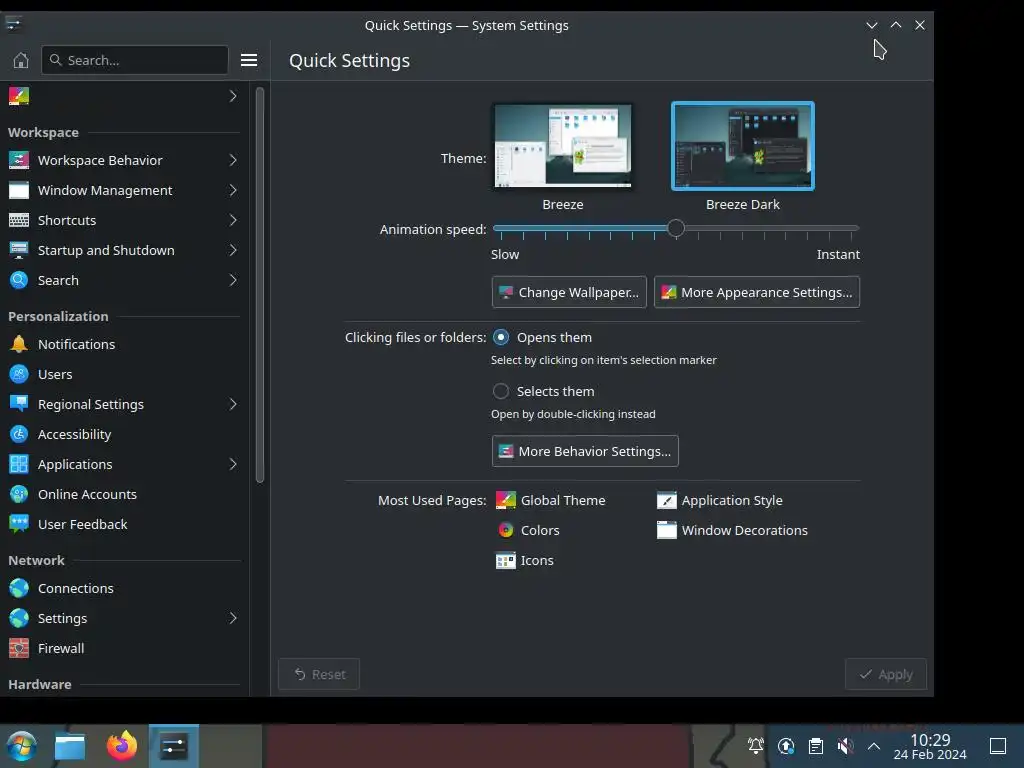Click the Animation speed slider track right of the handle
Screen dimensions: 1024x768
(x=772, y=228)
